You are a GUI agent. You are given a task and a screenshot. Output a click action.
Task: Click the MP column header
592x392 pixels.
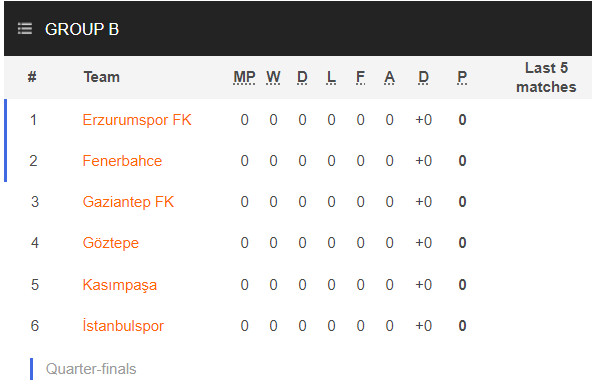tap(244, 77)
